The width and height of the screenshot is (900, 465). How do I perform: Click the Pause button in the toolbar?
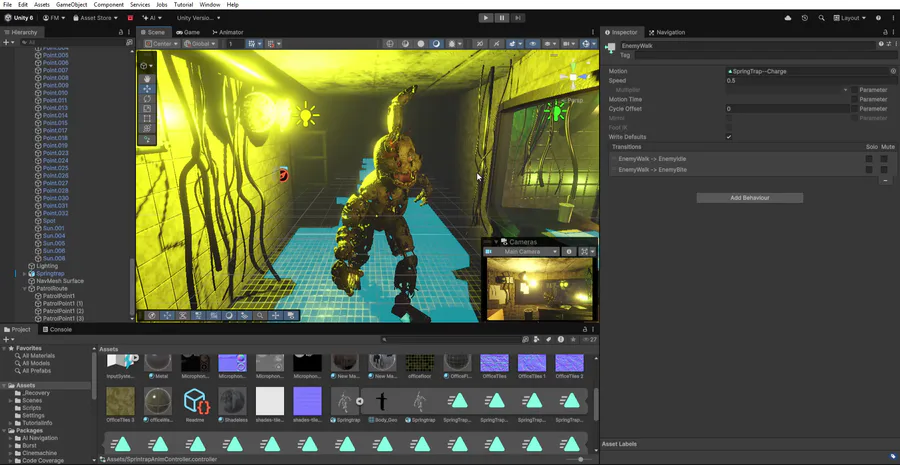click(x=502, y=18)
